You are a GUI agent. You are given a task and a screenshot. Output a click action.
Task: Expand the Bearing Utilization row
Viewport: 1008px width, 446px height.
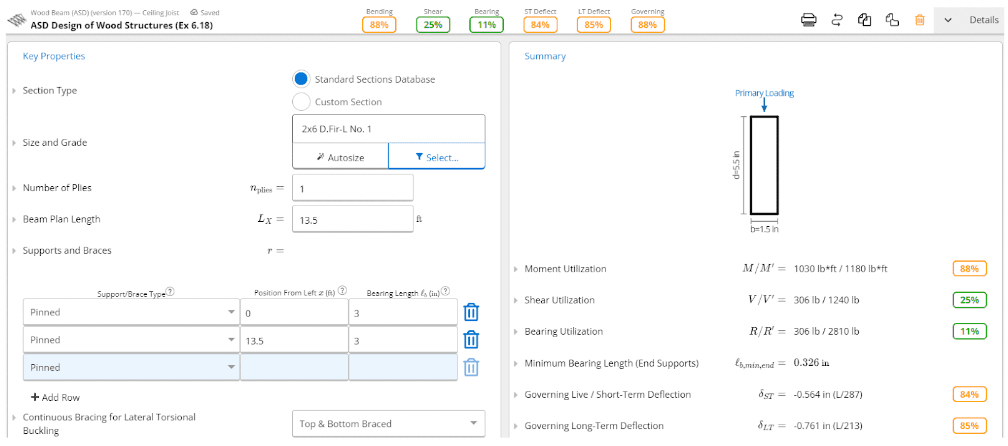[x=516, y=332]
